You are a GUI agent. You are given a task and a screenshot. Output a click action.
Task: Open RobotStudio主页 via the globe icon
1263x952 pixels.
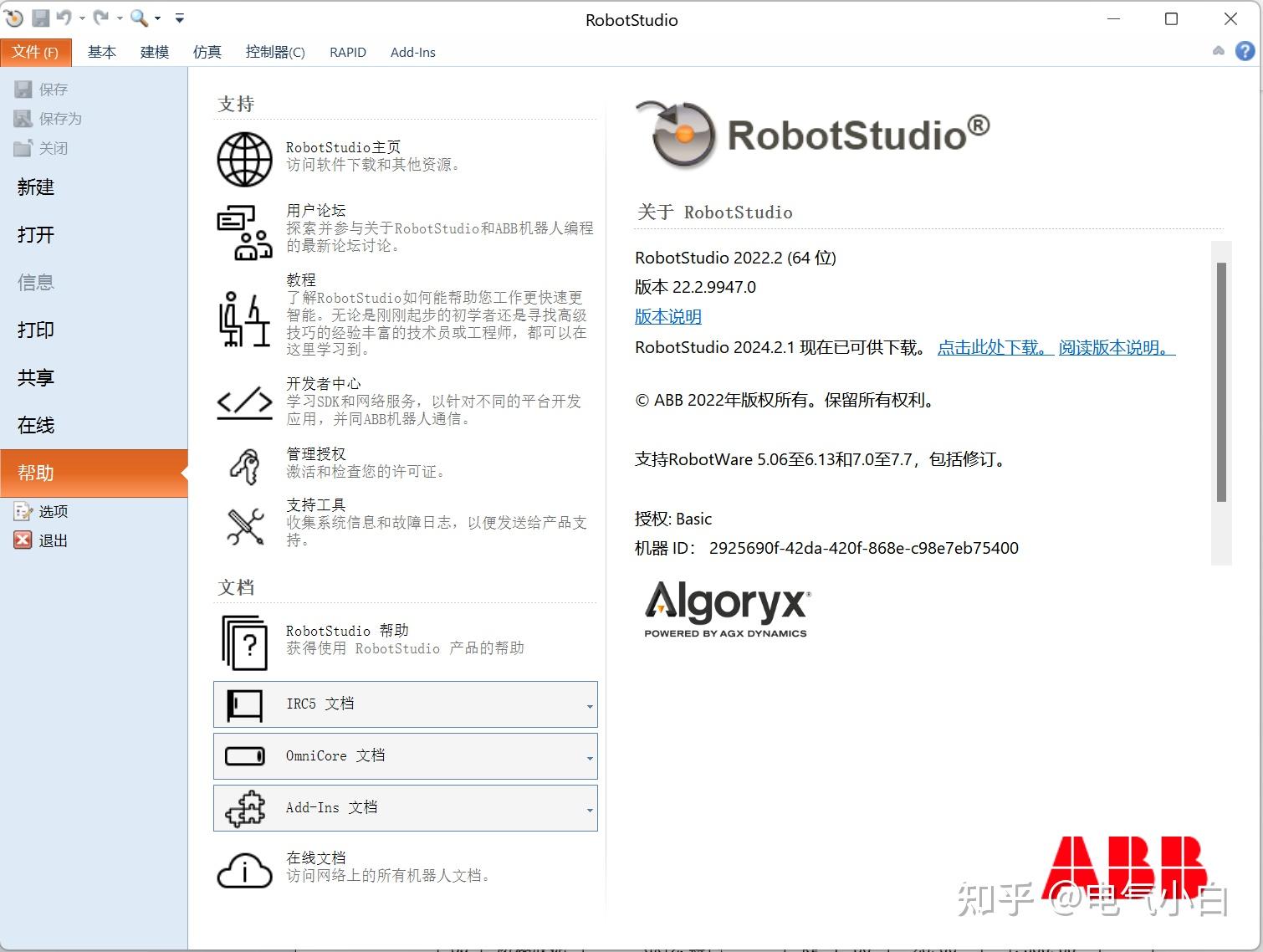point(243,159)
